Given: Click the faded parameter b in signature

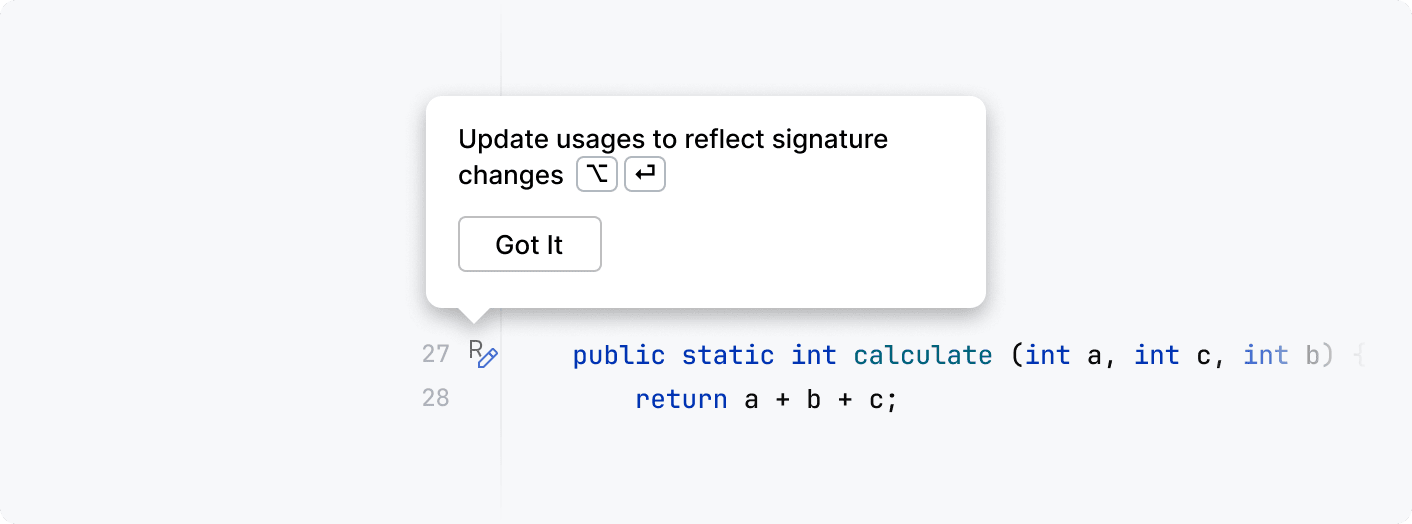Looking at the screenshot, I should click(1312, 355).
